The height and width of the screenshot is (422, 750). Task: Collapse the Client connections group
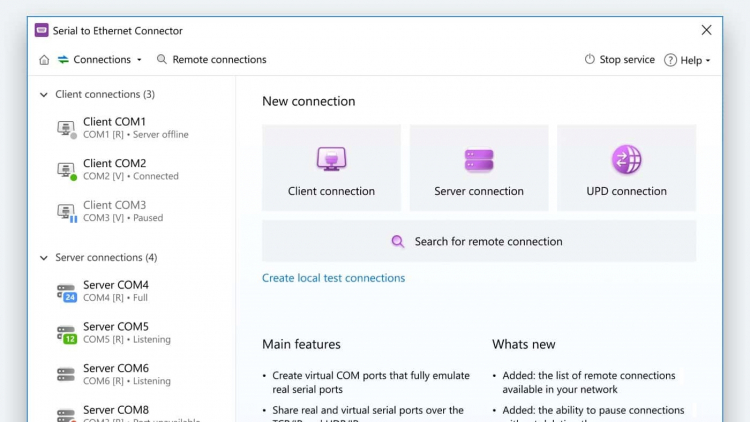point(44,95)
